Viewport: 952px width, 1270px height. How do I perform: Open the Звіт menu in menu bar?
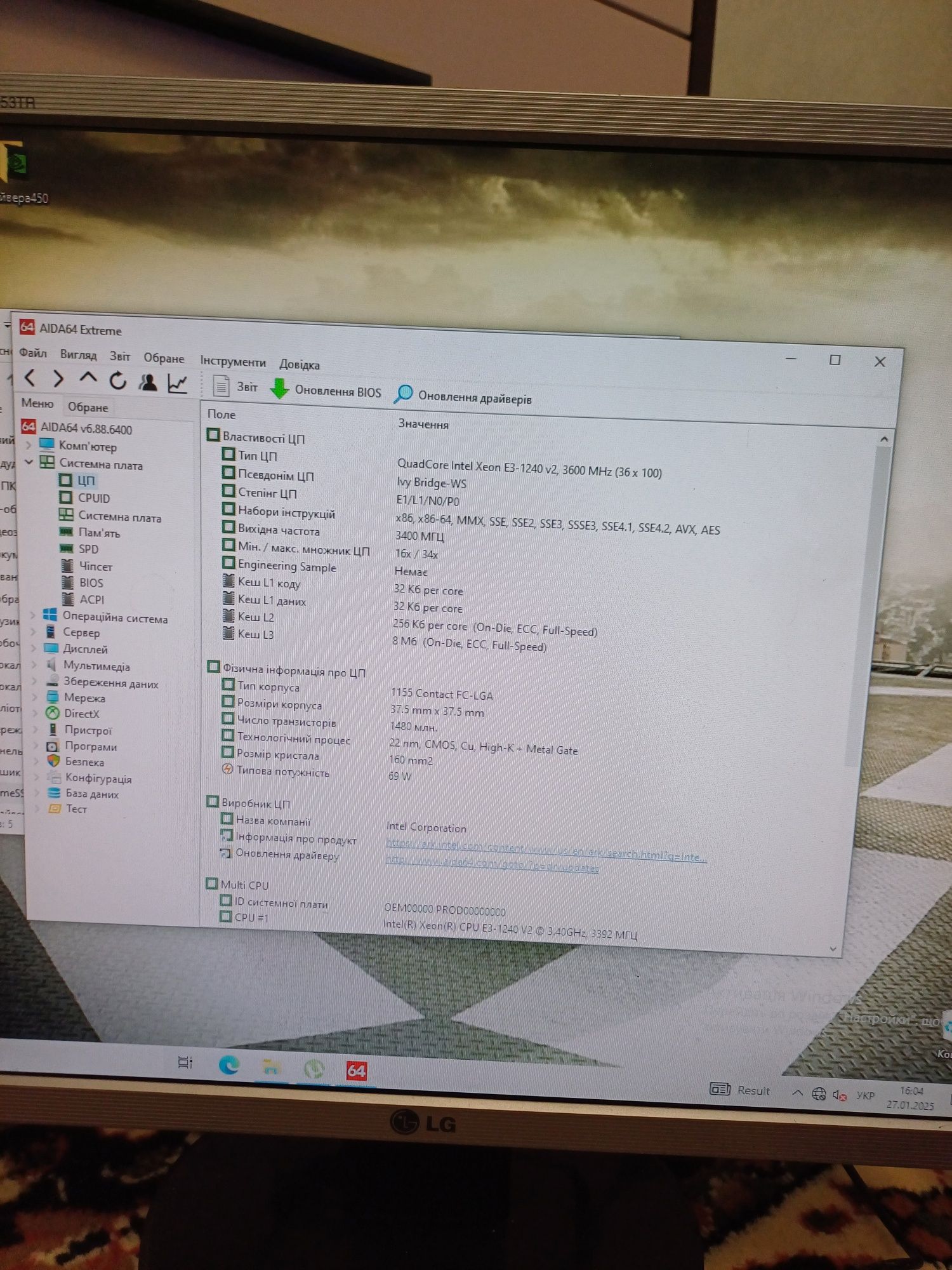click(120, 356)
